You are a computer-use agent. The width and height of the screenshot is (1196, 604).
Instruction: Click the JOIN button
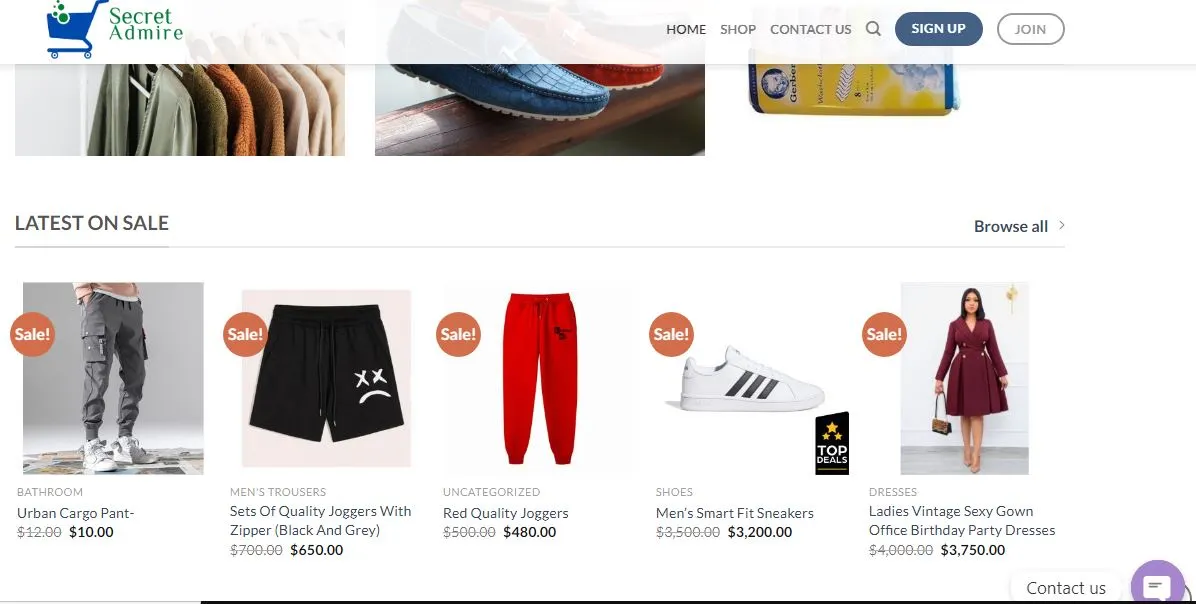point(1030,29)
